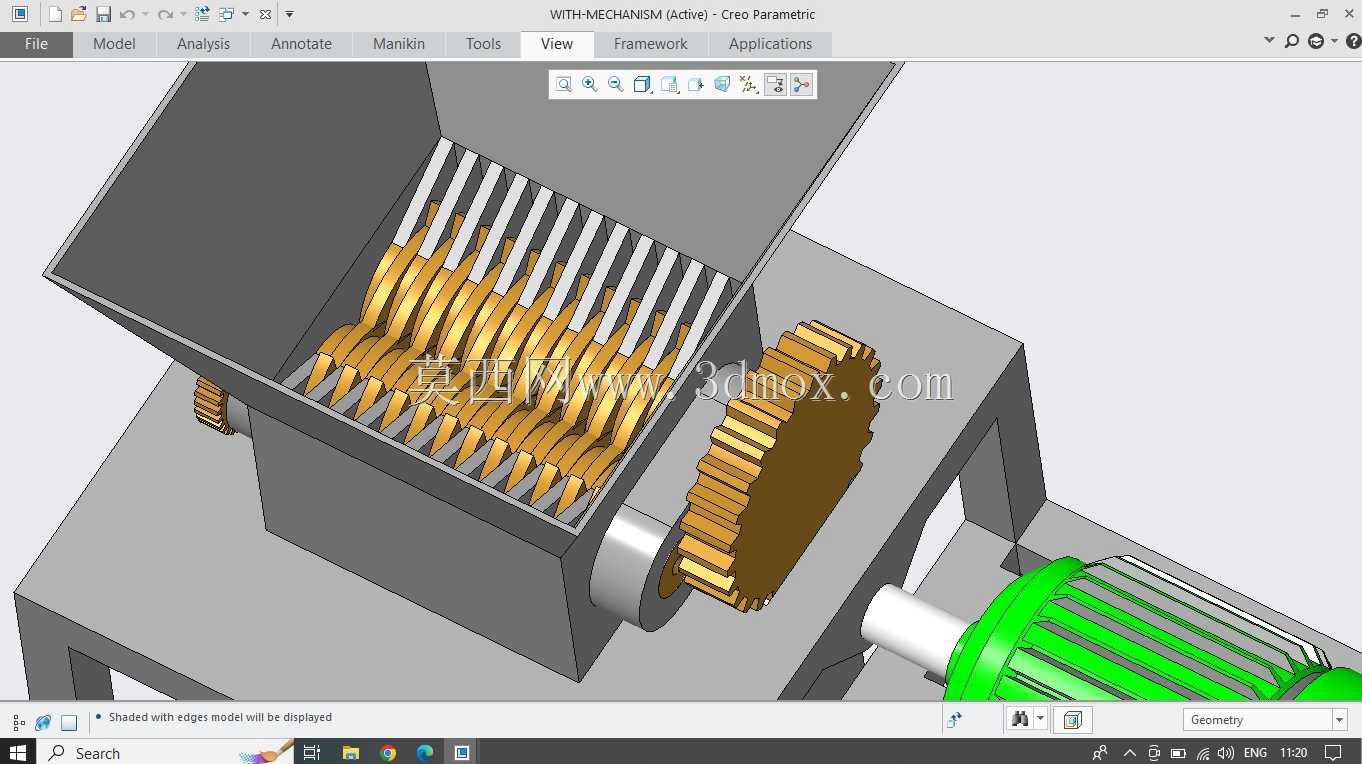The height and width of the screenshot is (764, 1362).
Task: Click the regeneration status icon in the status bar
Action: [x=954, y=719]
